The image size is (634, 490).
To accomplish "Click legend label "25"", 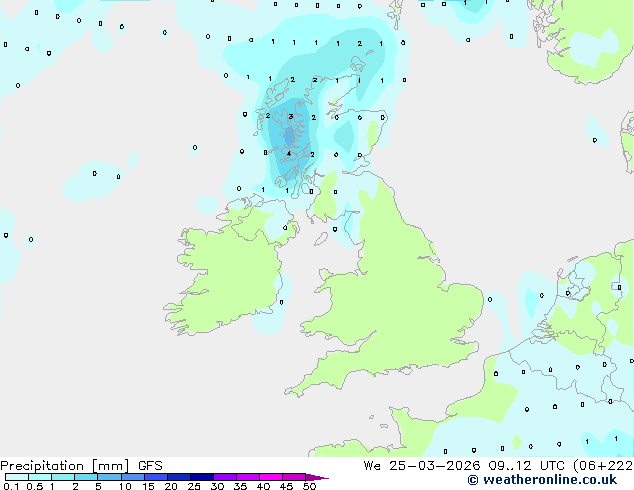I will pos(194,486).
